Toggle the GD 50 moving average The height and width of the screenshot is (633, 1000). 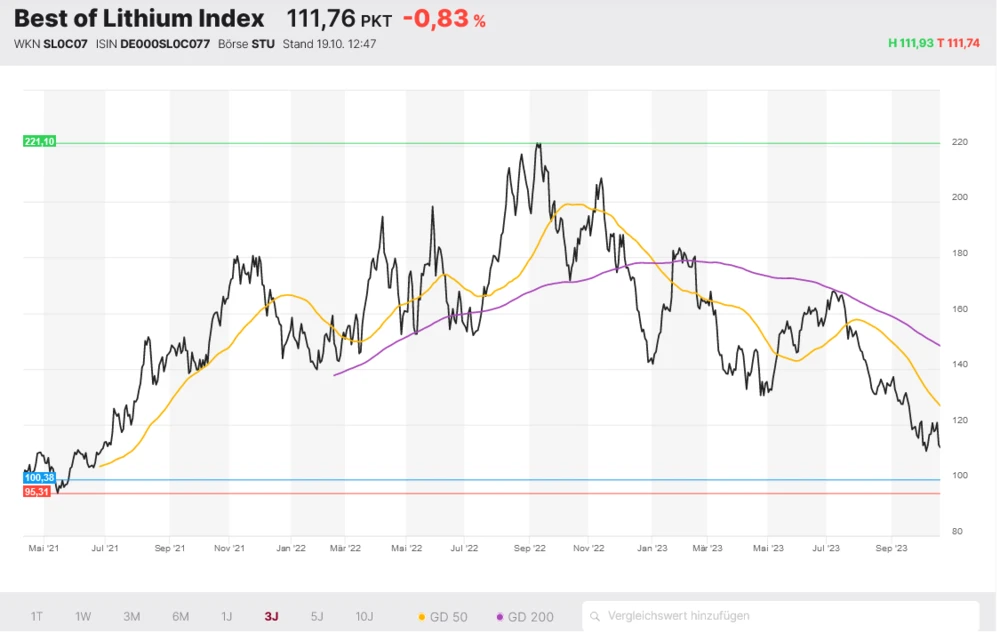pyautogui.click(x=442, y=616)
